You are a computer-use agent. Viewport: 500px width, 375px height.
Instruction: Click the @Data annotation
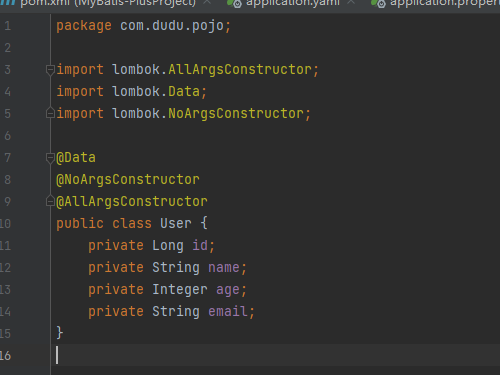(76, 158)
